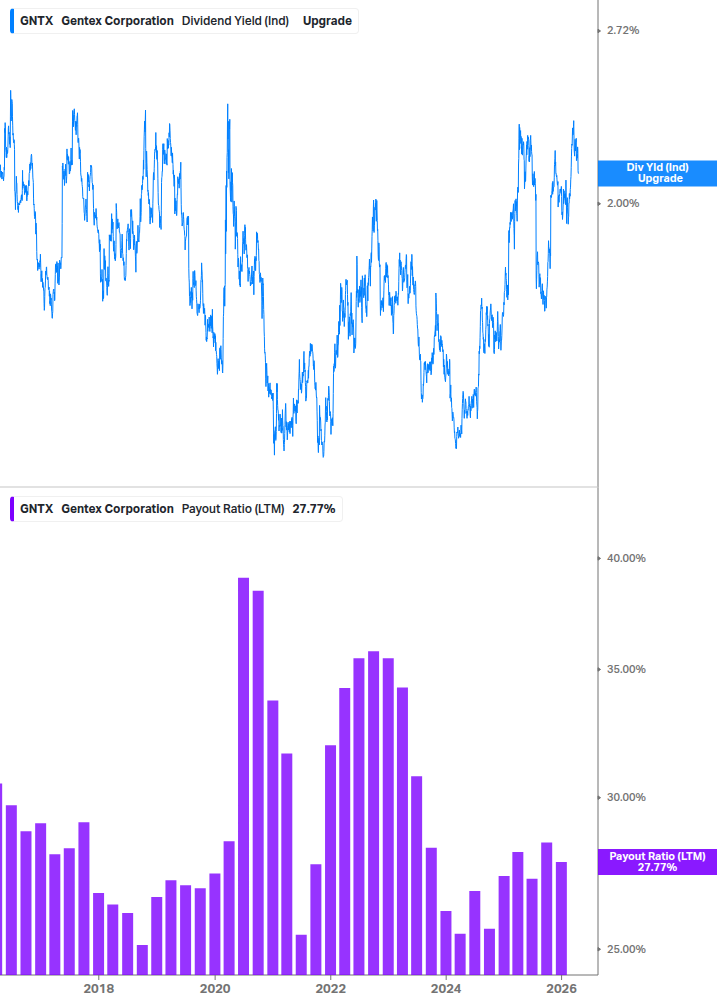Click the 2024 x-axis label
The width and height of the screenshot is (717, 1005).
coord(446,988)
